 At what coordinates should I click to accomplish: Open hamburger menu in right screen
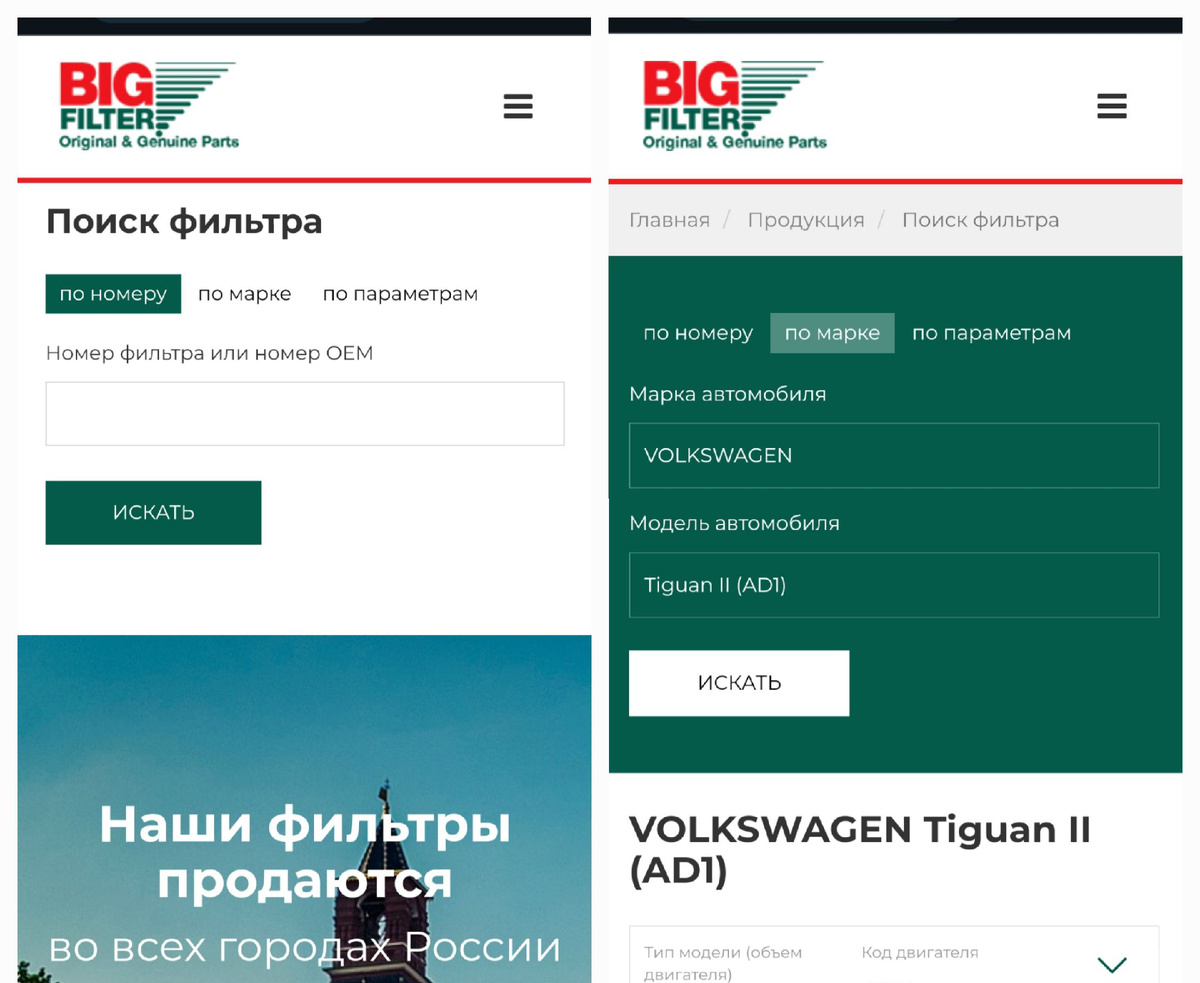click(x=1112, y=106)
